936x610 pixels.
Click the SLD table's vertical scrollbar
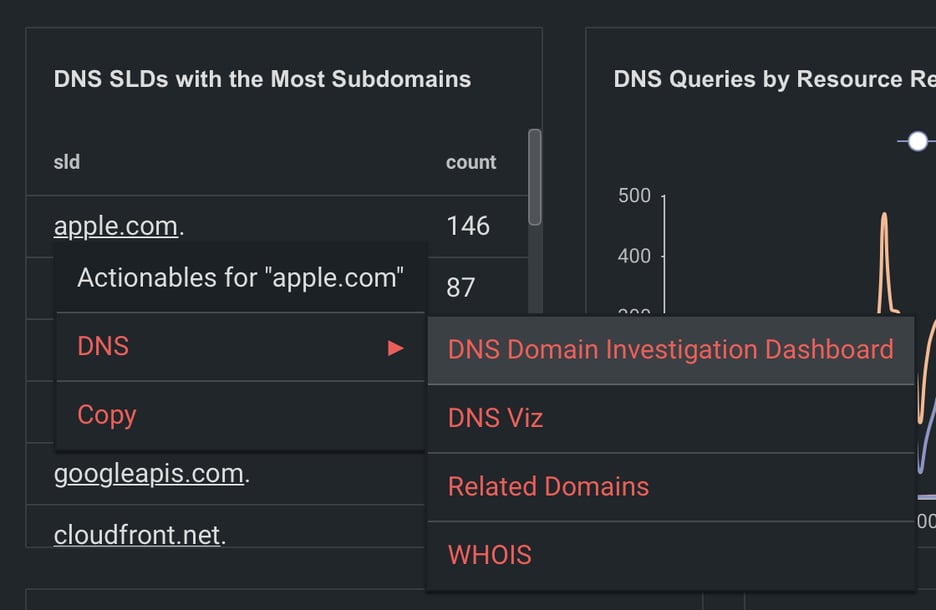[535, 178]
